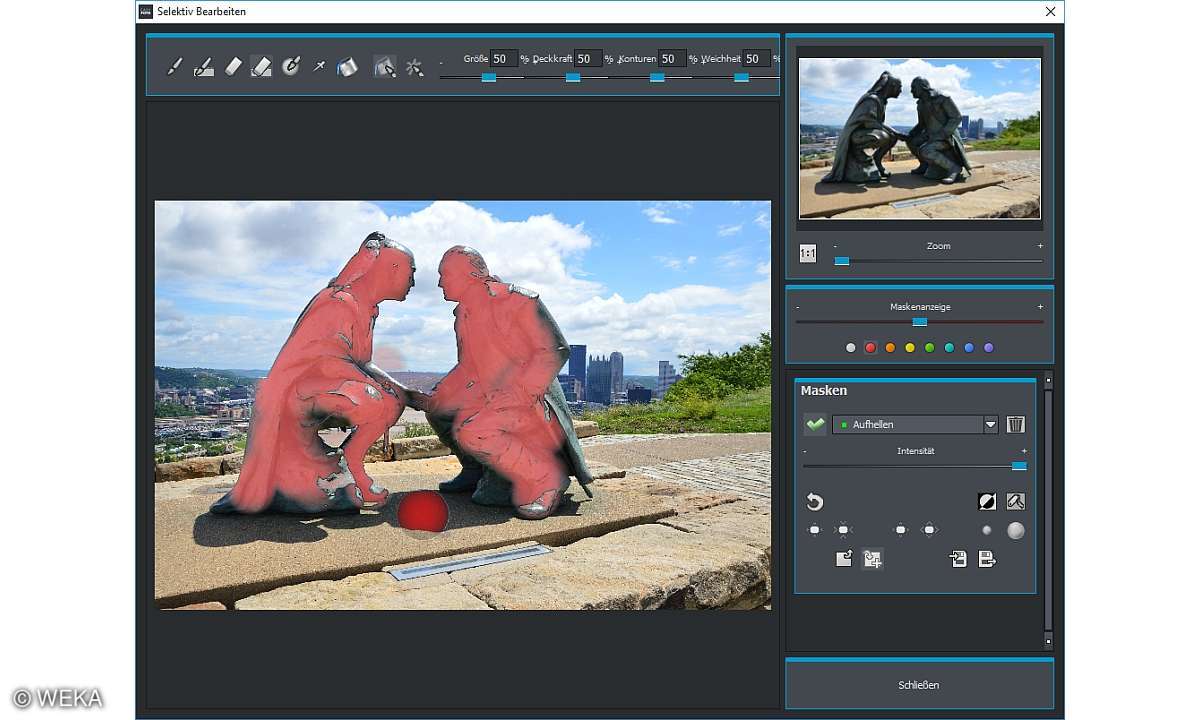Click the Schließen button
The image size is (1200, 720).
pos(919,685)
